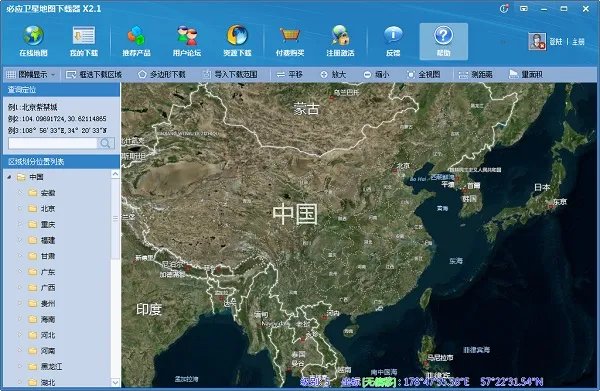600x391 pixels.
Task: Click the 推荐产品 recommended products icon
Action: pyautogui.click(x=136, y=36)
